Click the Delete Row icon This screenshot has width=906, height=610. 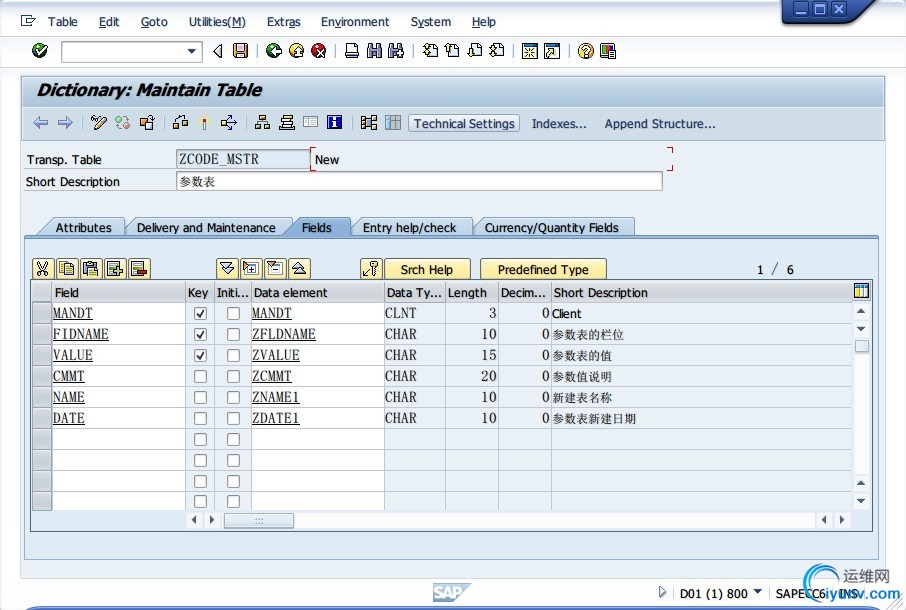click(139, 269)
